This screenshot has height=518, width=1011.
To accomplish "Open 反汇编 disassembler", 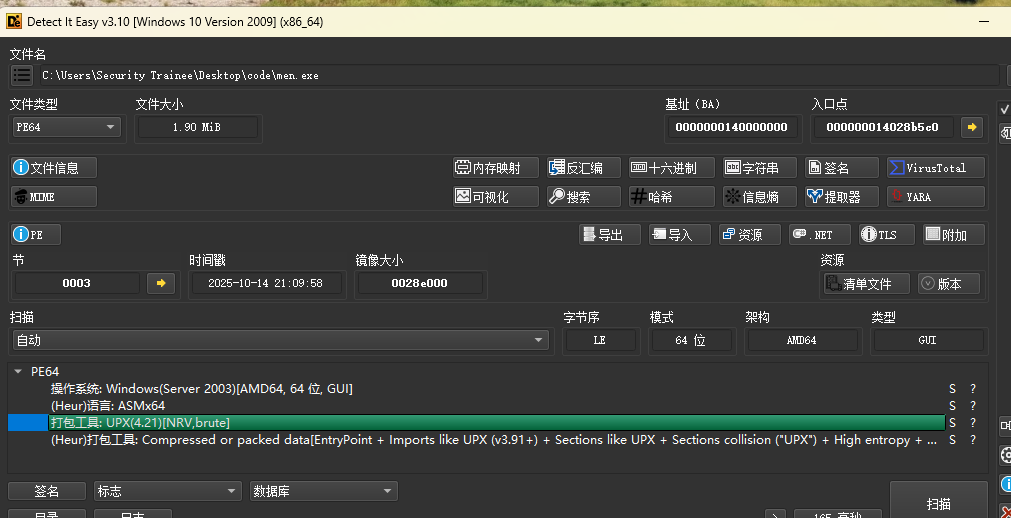I will (x=584, y=168).
